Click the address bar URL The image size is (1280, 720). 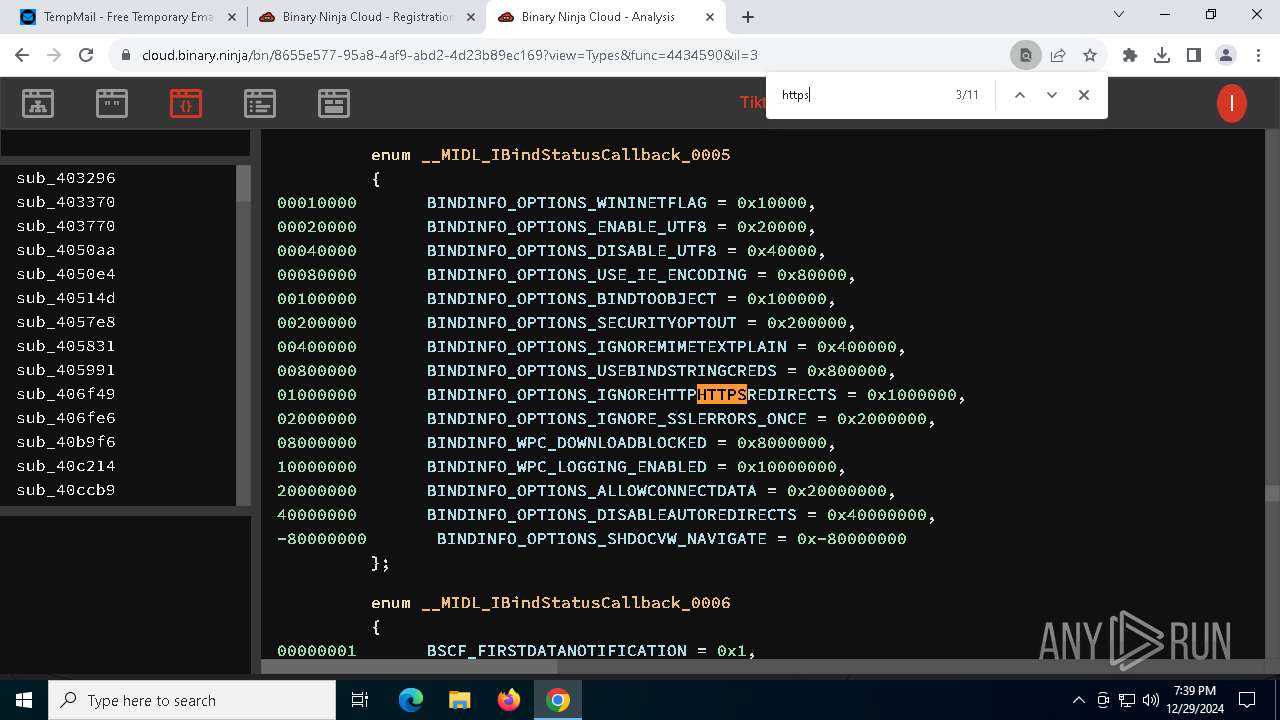[450, 56]
